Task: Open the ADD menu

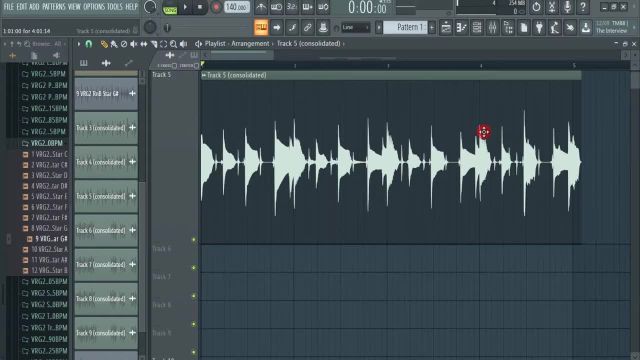Action: [x=34, y=7]
